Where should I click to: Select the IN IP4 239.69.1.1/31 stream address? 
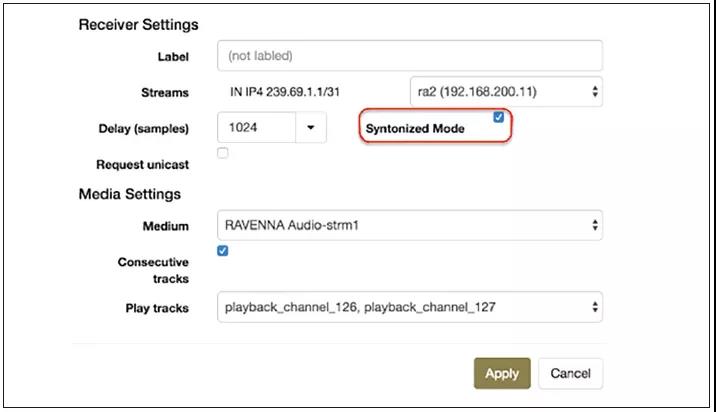285,92
